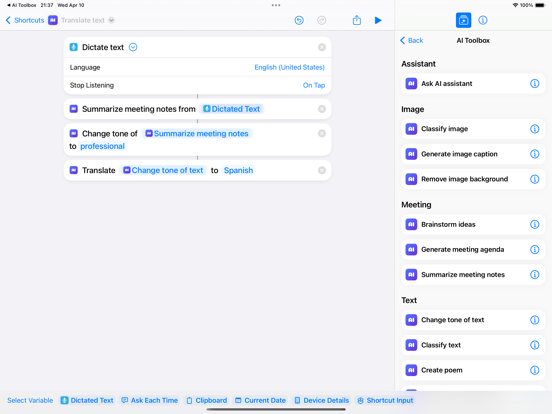Viewport: 552px width, 414px height.
Task: Go back to Shortcuts list
Action: coord(25,20)
